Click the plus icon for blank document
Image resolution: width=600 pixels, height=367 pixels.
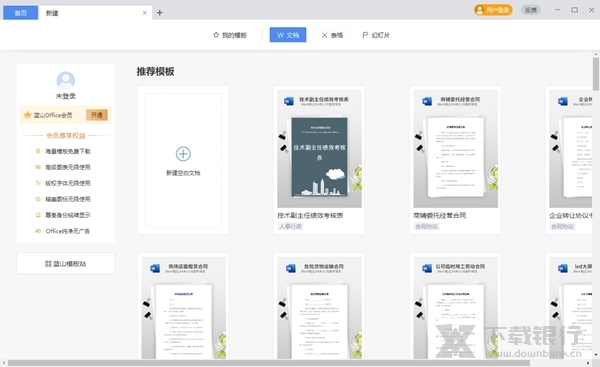click(183, 153)
